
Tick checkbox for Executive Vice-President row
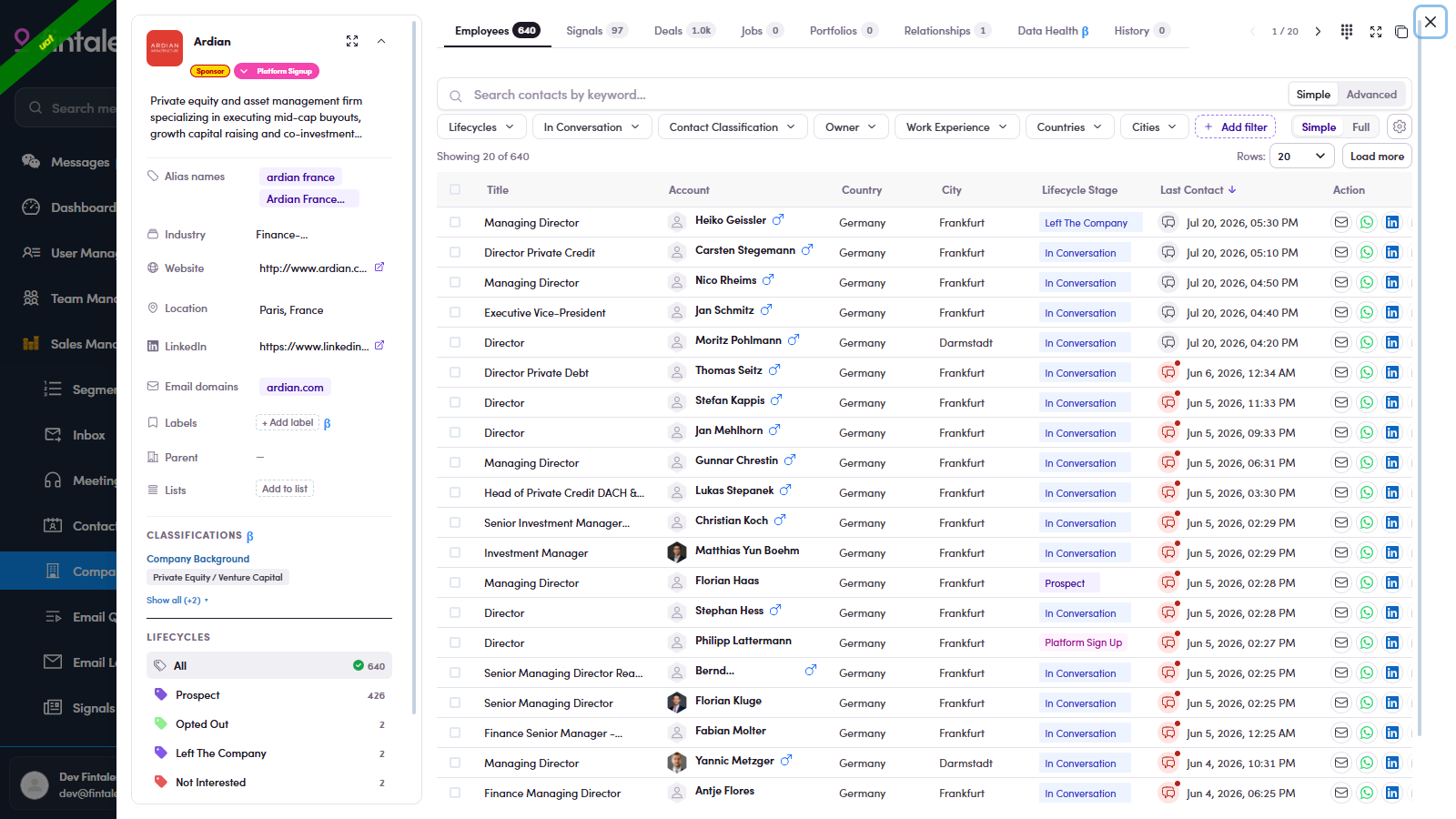click(455, 312)
